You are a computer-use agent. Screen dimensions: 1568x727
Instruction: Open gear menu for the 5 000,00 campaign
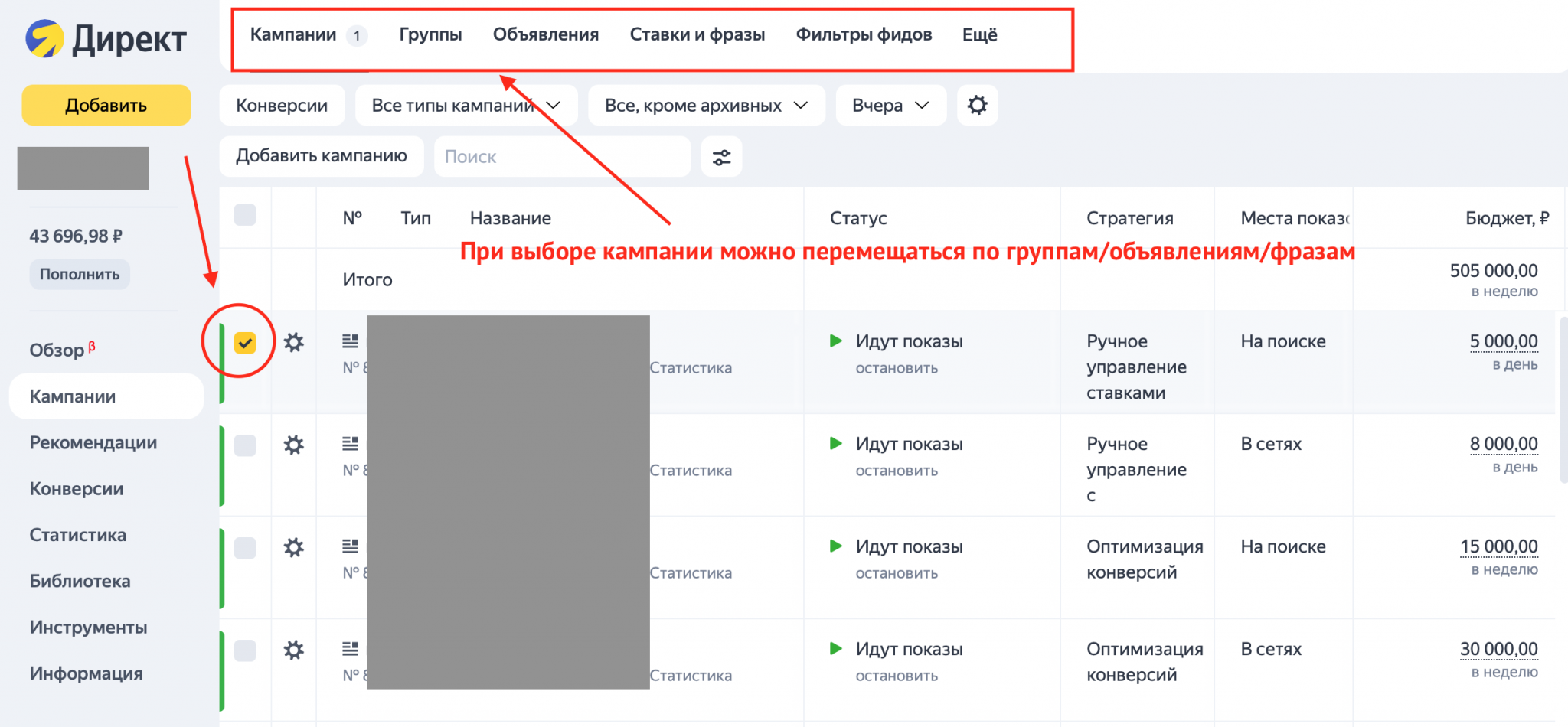pyautogui.click(x=294, y=342)
